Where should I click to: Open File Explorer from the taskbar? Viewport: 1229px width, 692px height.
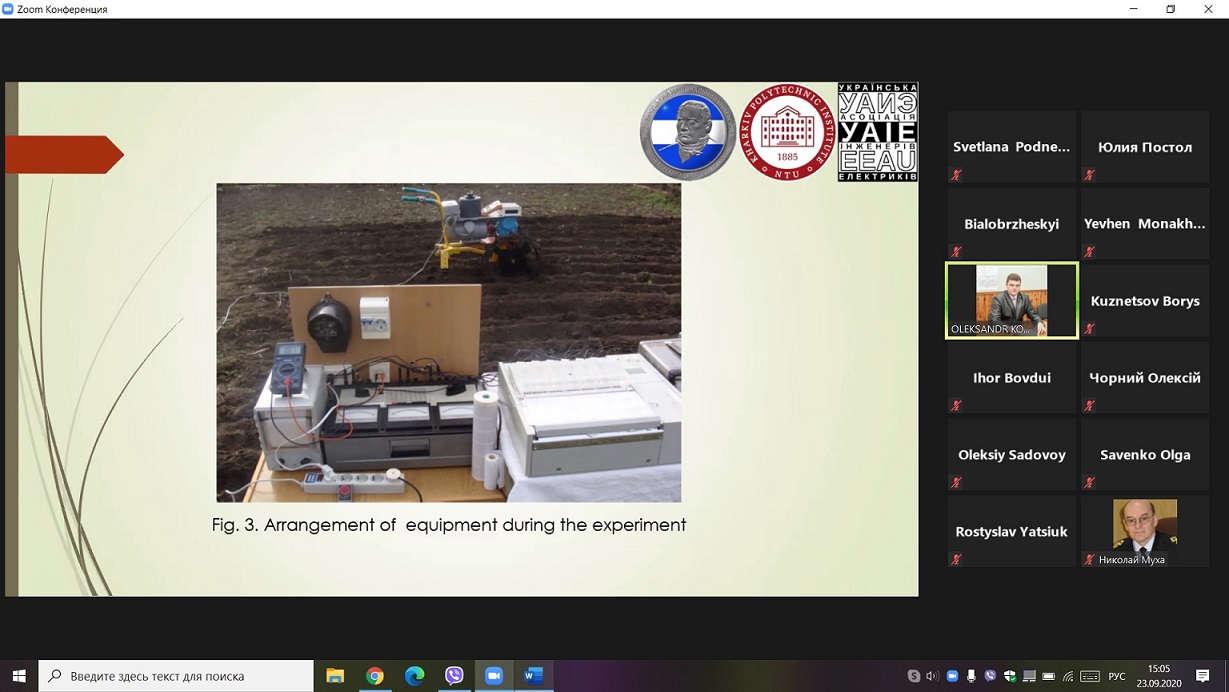[335, 676]
